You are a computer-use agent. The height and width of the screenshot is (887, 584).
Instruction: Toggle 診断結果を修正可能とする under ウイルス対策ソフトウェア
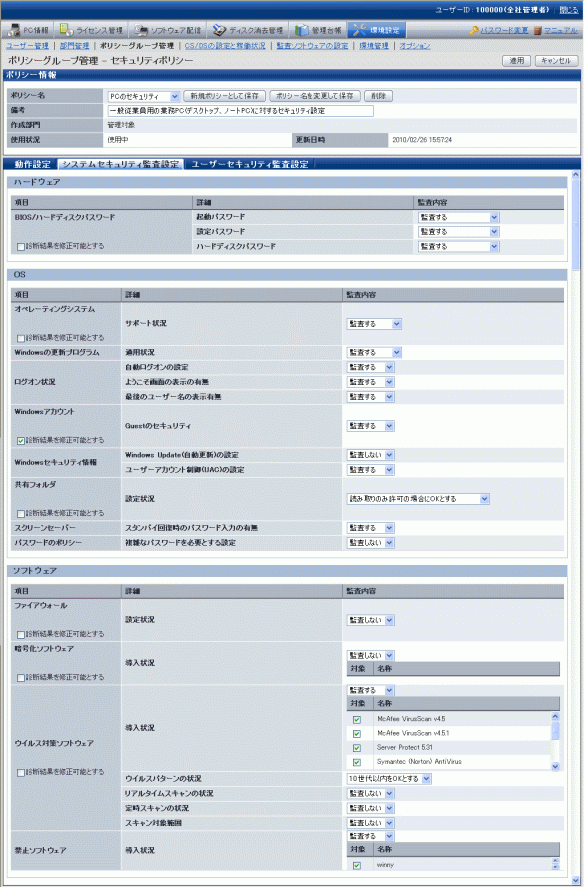[21, 773]
